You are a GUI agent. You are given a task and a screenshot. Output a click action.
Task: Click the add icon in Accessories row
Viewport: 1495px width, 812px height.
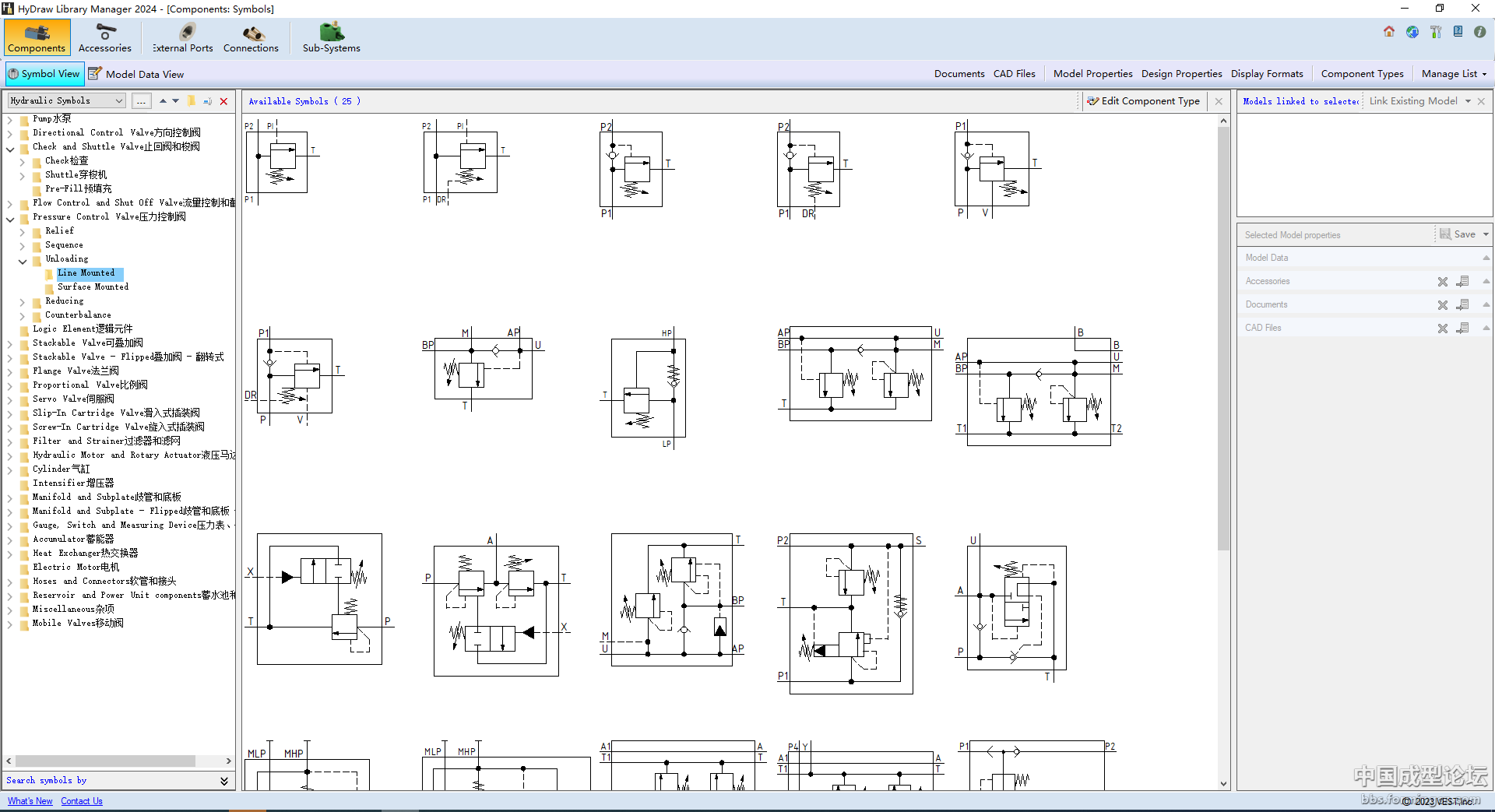(x=1463, y=282)
